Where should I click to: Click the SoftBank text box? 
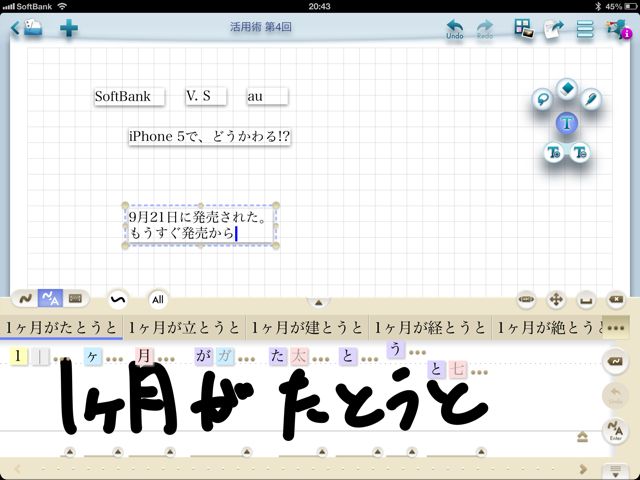tap(129, 97)
